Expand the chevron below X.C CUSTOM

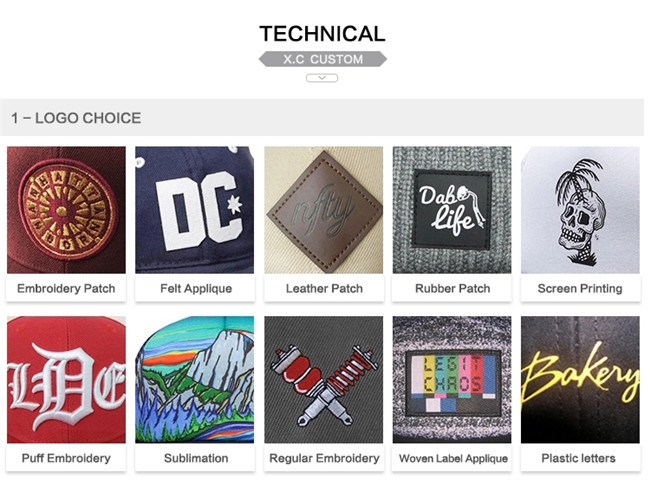[x=322, y=78]
